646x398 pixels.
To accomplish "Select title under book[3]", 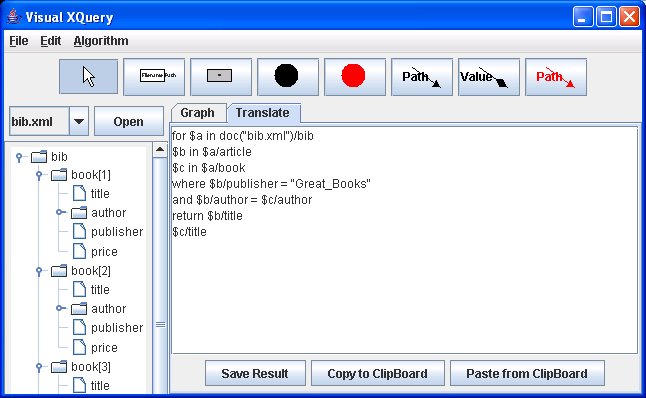I will point(91,385).
